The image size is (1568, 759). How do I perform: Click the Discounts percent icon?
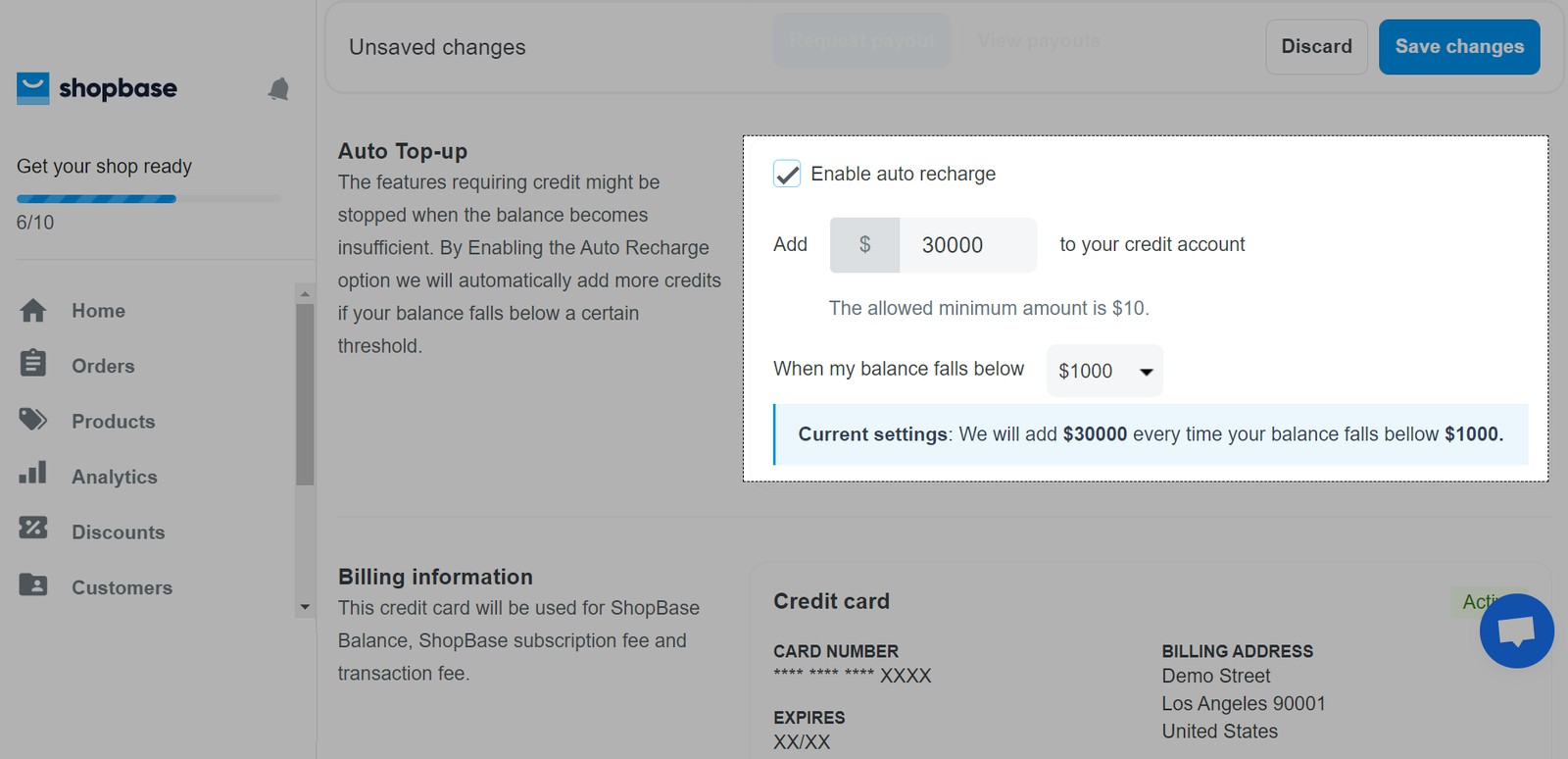33,529
